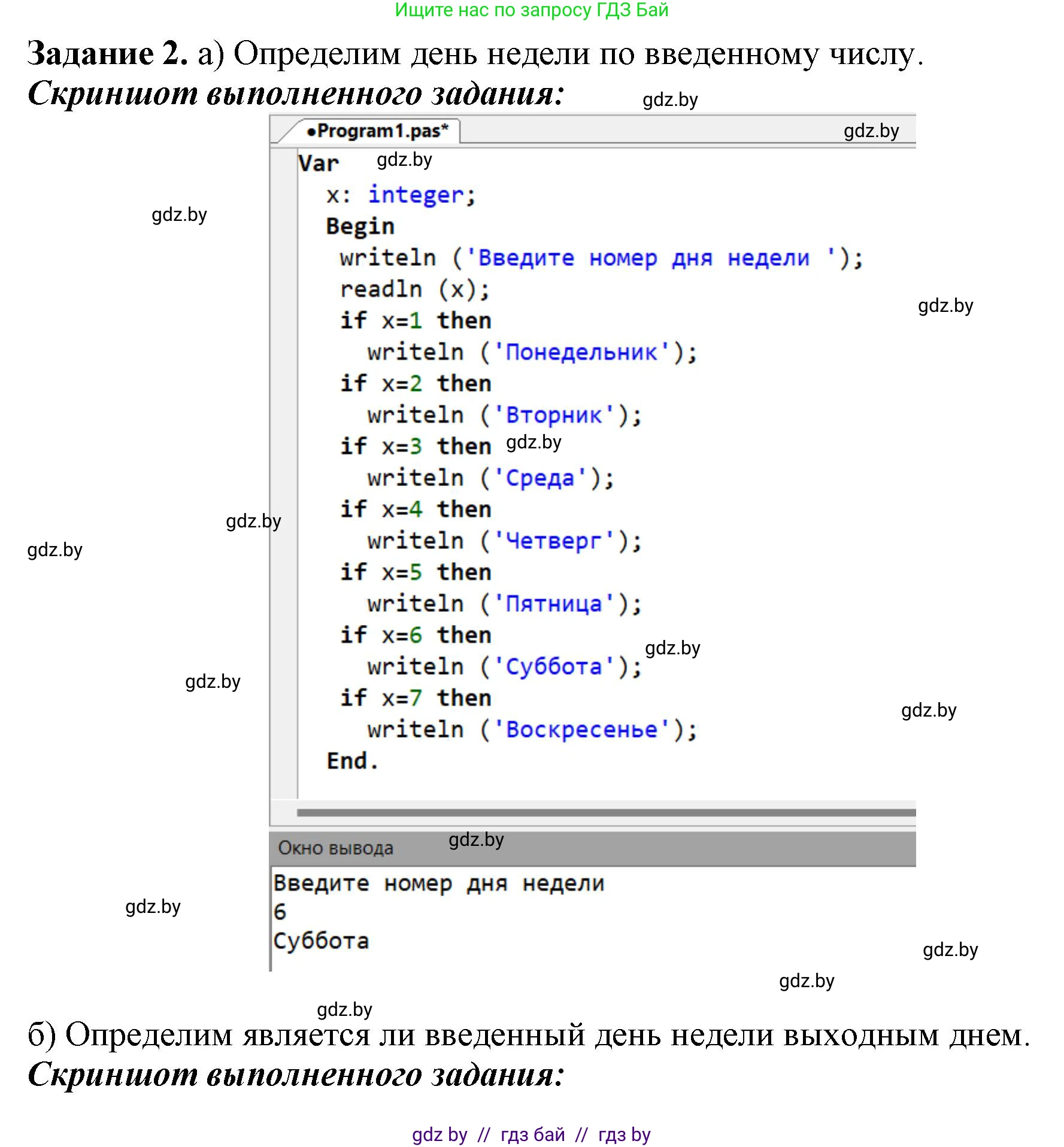1064x1147 pixels.
Task: Click the 'if x=5 then' line
Action: (x=416, y=572)
